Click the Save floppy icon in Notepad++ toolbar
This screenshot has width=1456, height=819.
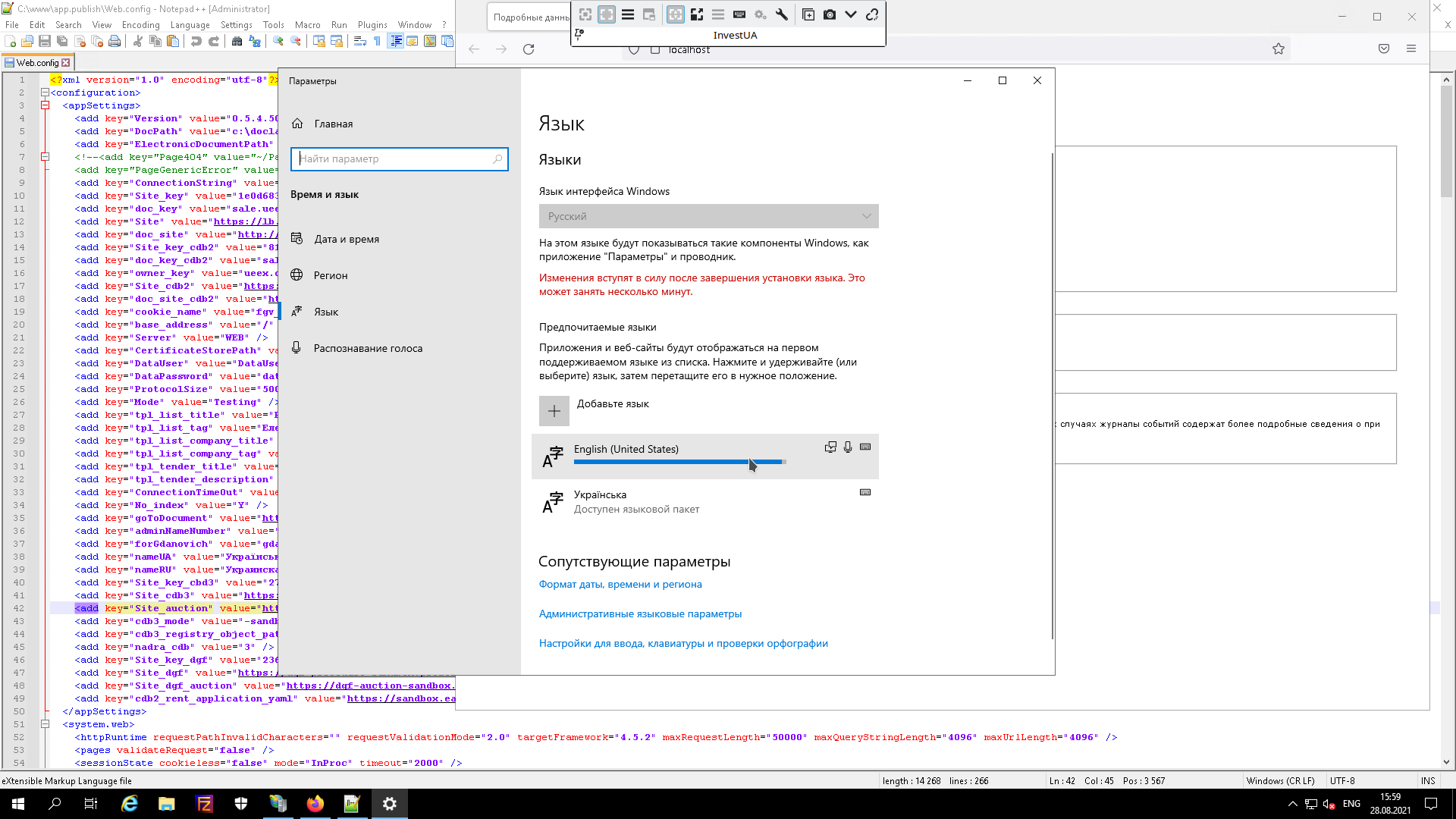45,42
